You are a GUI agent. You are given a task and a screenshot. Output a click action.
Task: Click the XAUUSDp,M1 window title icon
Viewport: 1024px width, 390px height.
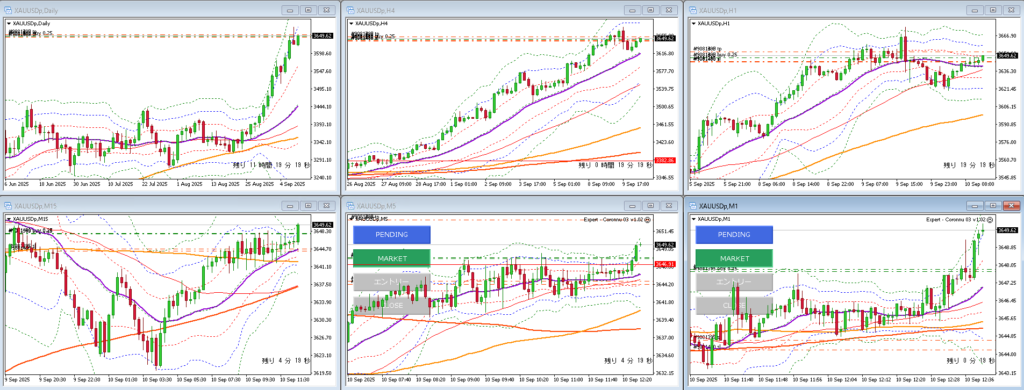692,205
